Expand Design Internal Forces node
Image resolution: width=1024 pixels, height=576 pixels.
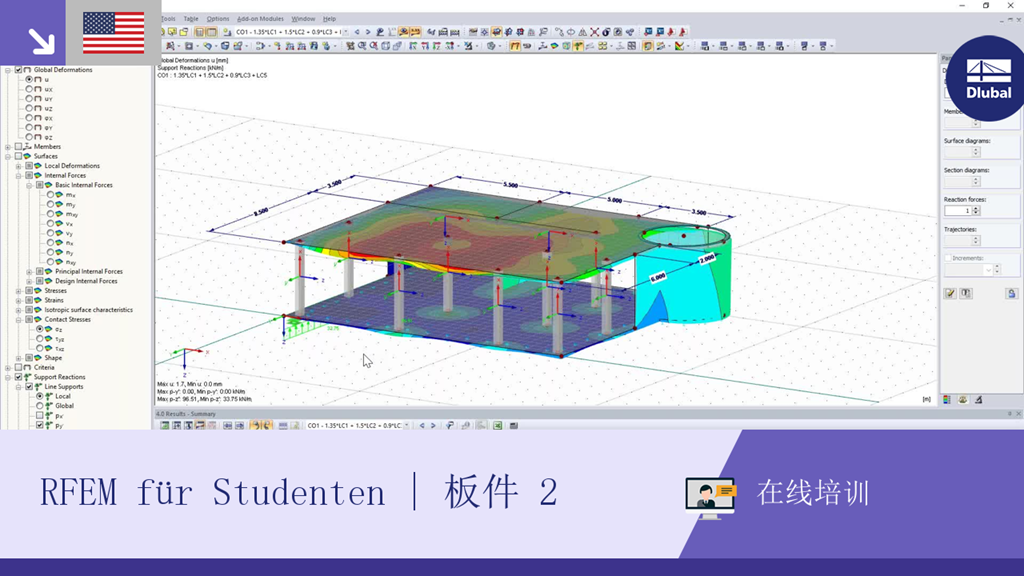29,281
